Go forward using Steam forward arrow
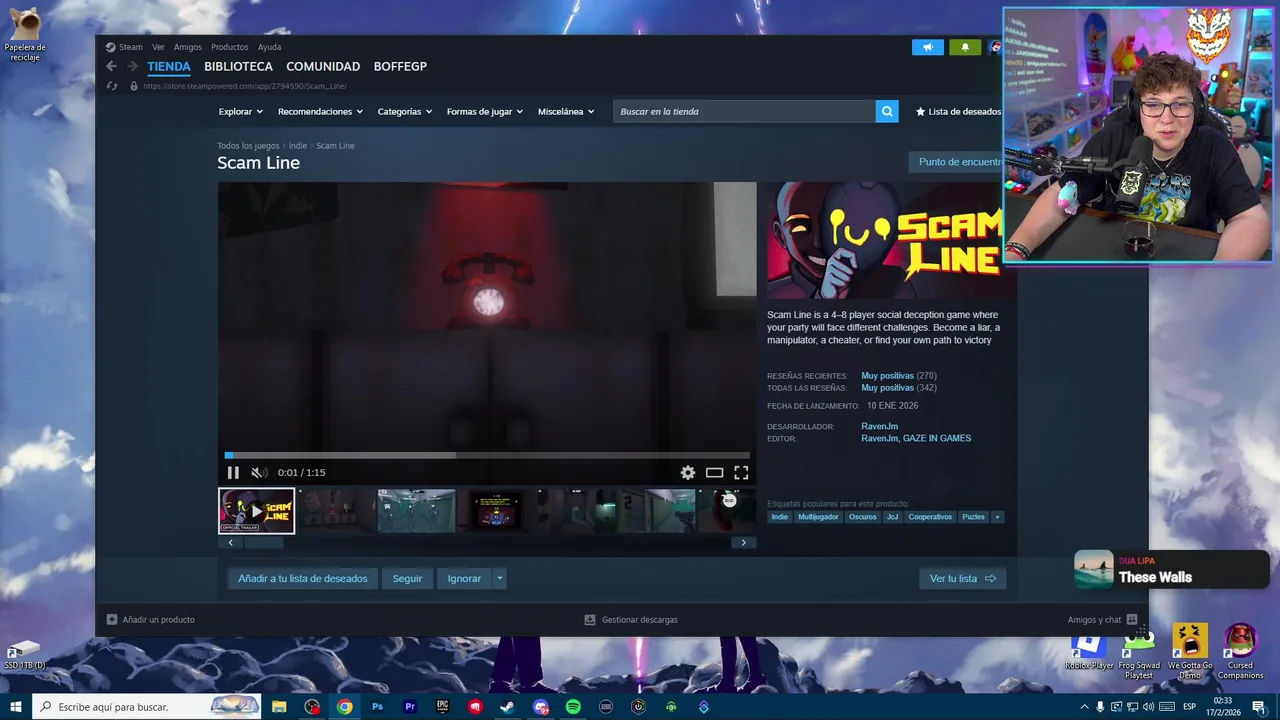The image size is (1280, 720). (x=132, y=66)
